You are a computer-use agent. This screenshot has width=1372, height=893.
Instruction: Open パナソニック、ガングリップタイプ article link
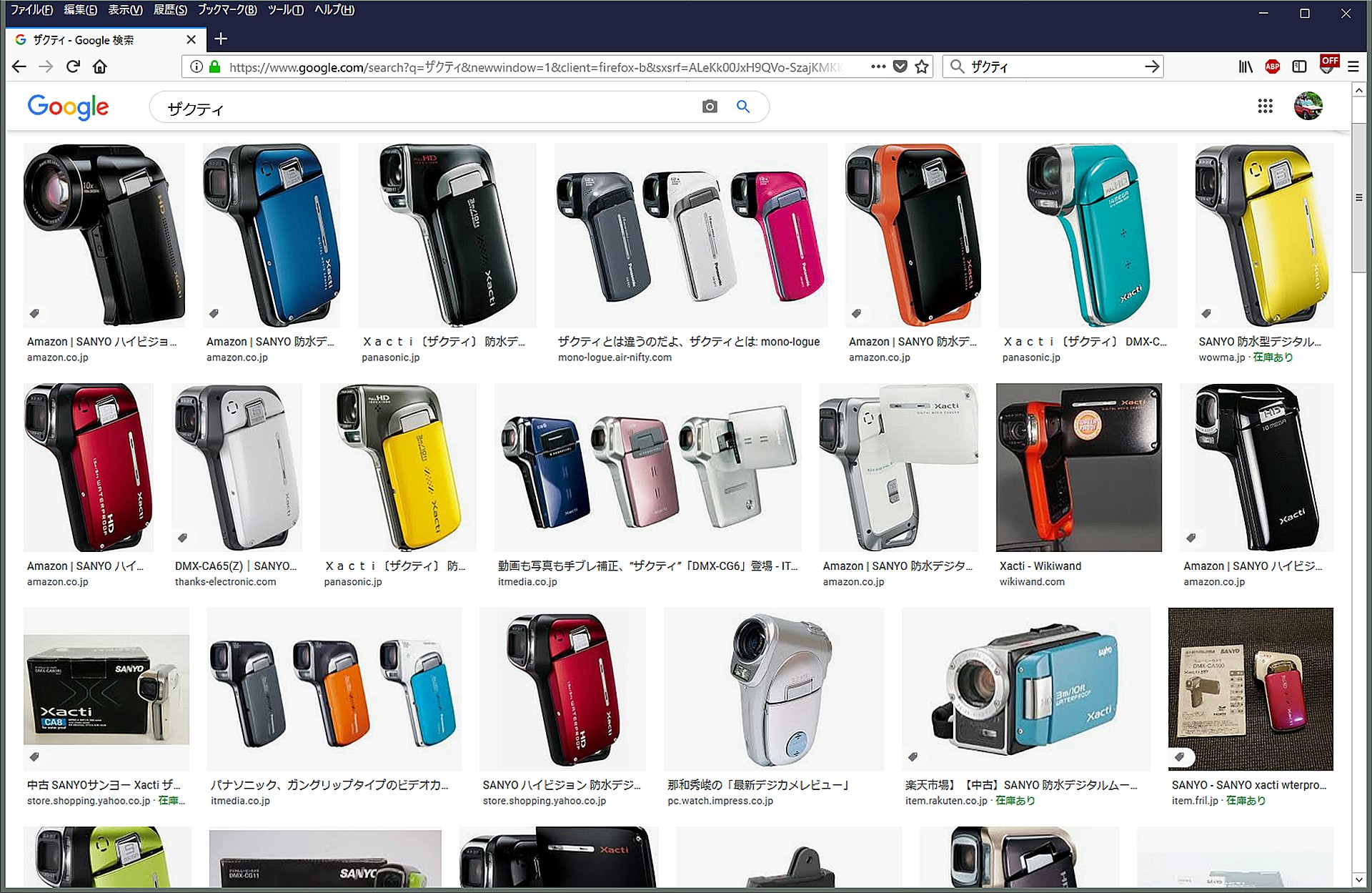coord(329,784)
